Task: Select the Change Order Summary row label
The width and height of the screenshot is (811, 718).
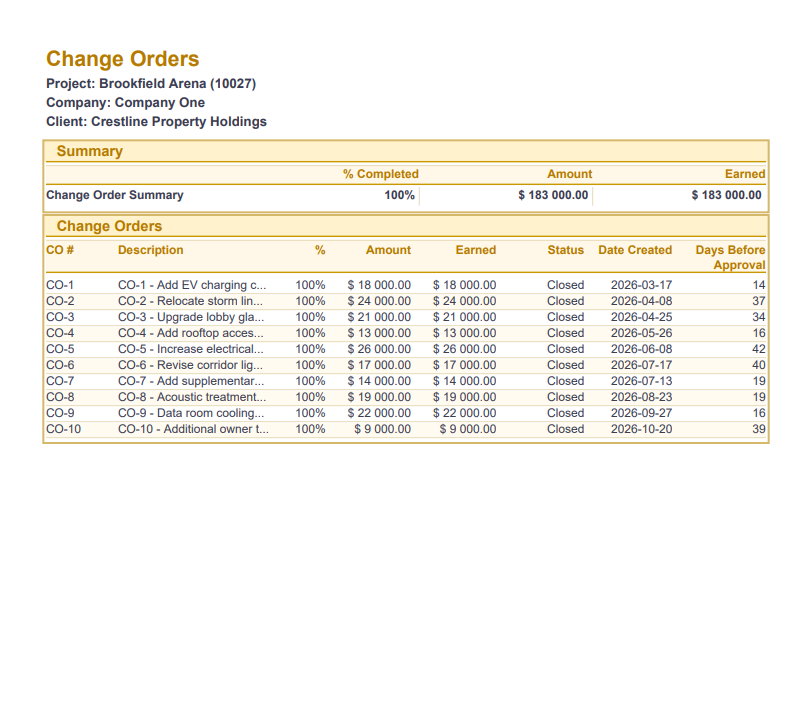Action: [x=115, y=196]
